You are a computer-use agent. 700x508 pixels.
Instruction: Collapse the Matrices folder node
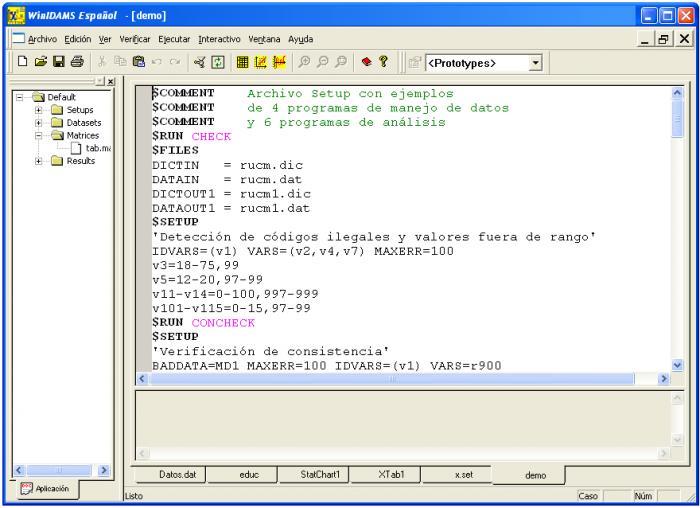pyautogui.click(x=38, y=135)
